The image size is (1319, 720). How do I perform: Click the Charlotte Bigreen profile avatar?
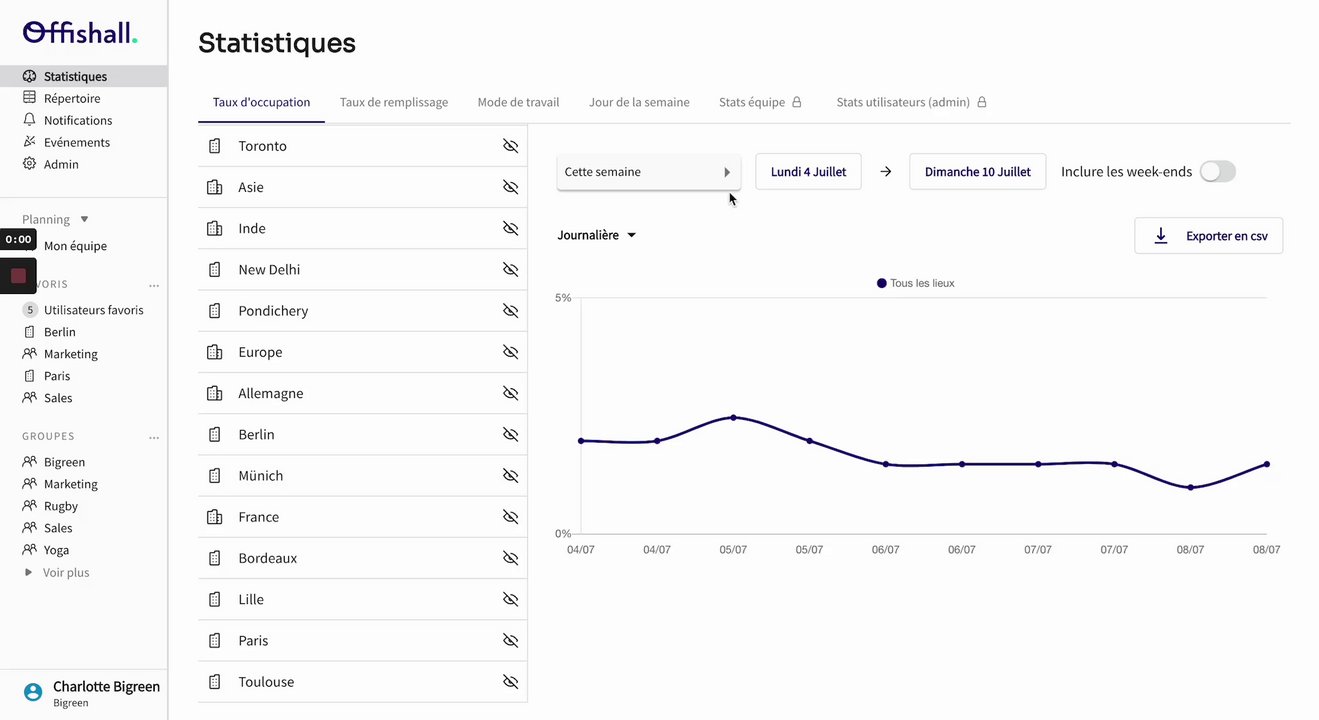(x=33, y=692)
